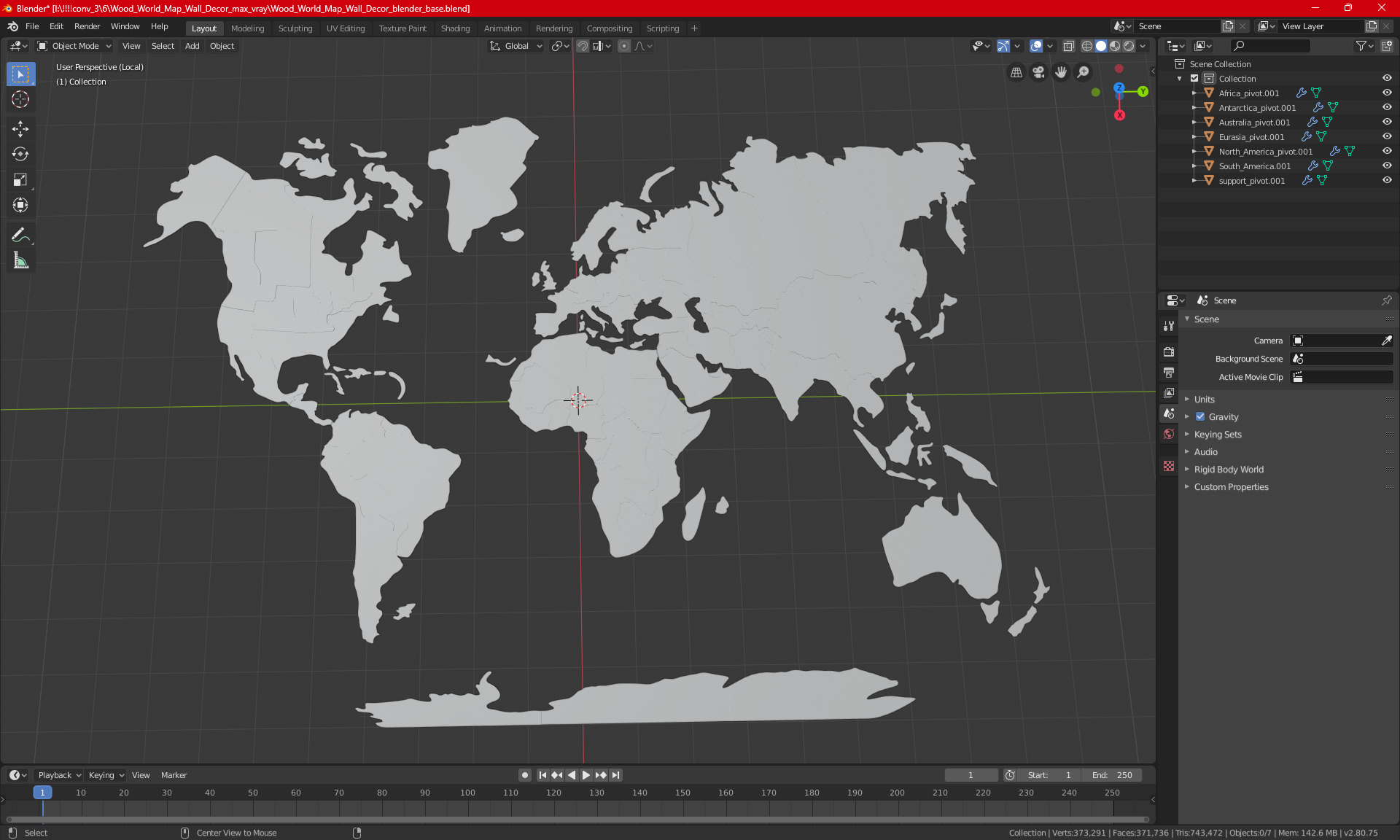
Task: Select the Select Box tool
Action: [x=20, y=74]
